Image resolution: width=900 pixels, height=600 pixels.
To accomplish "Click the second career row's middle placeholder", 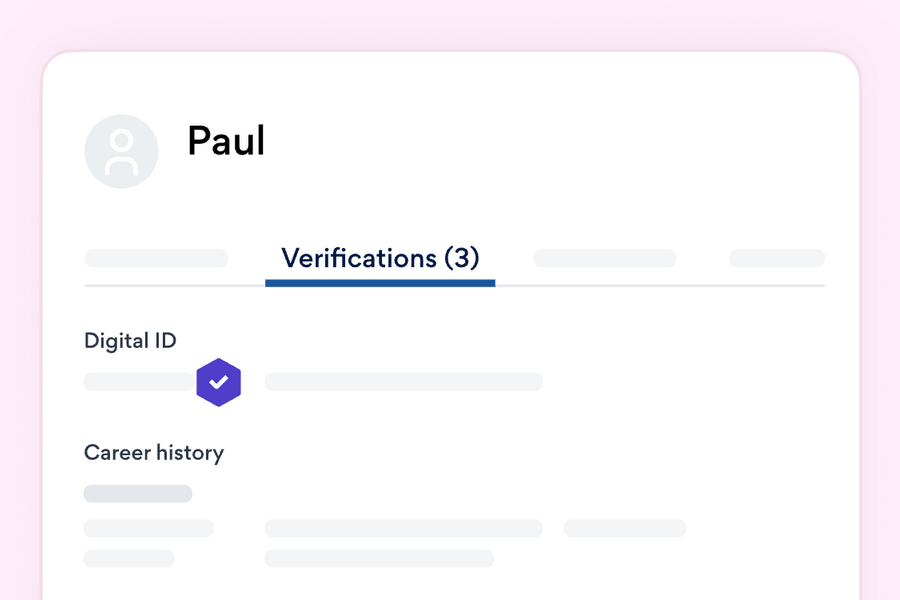I will (x=379, y=558).
